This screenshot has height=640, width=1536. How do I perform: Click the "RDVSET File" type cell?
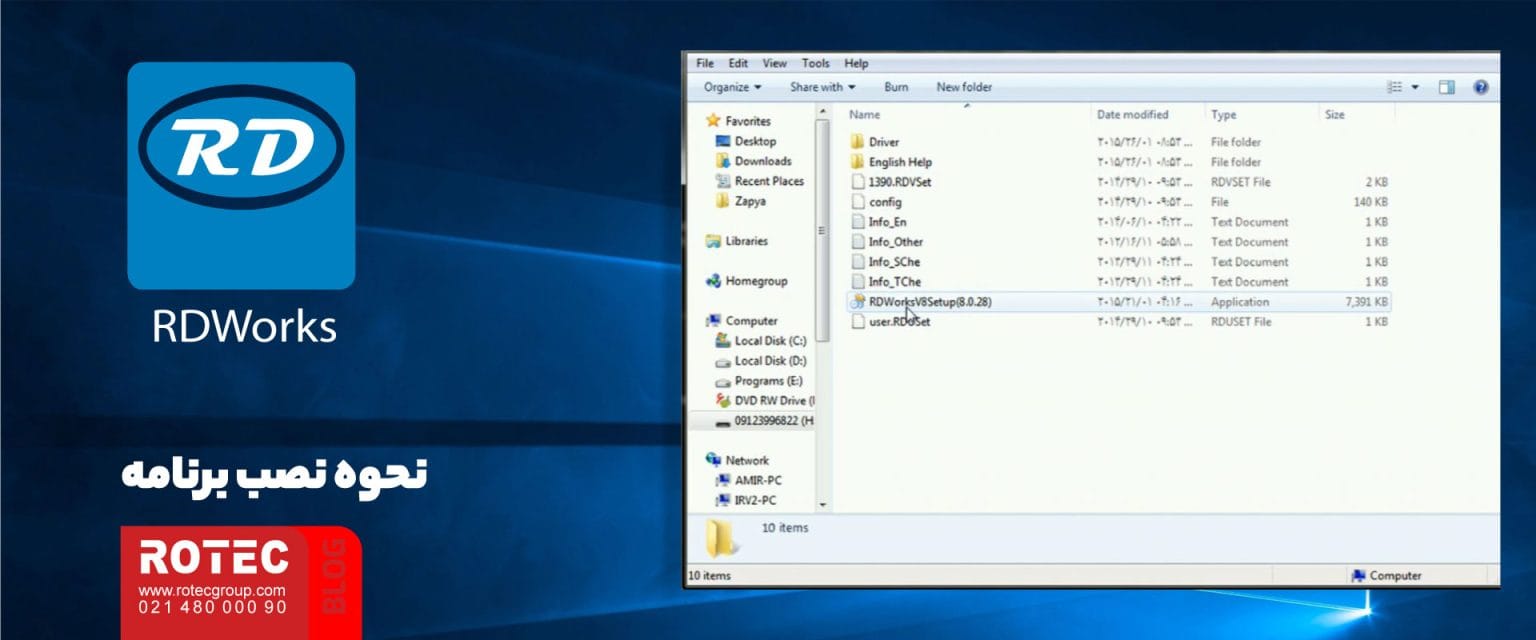[x=1241, y=182]
